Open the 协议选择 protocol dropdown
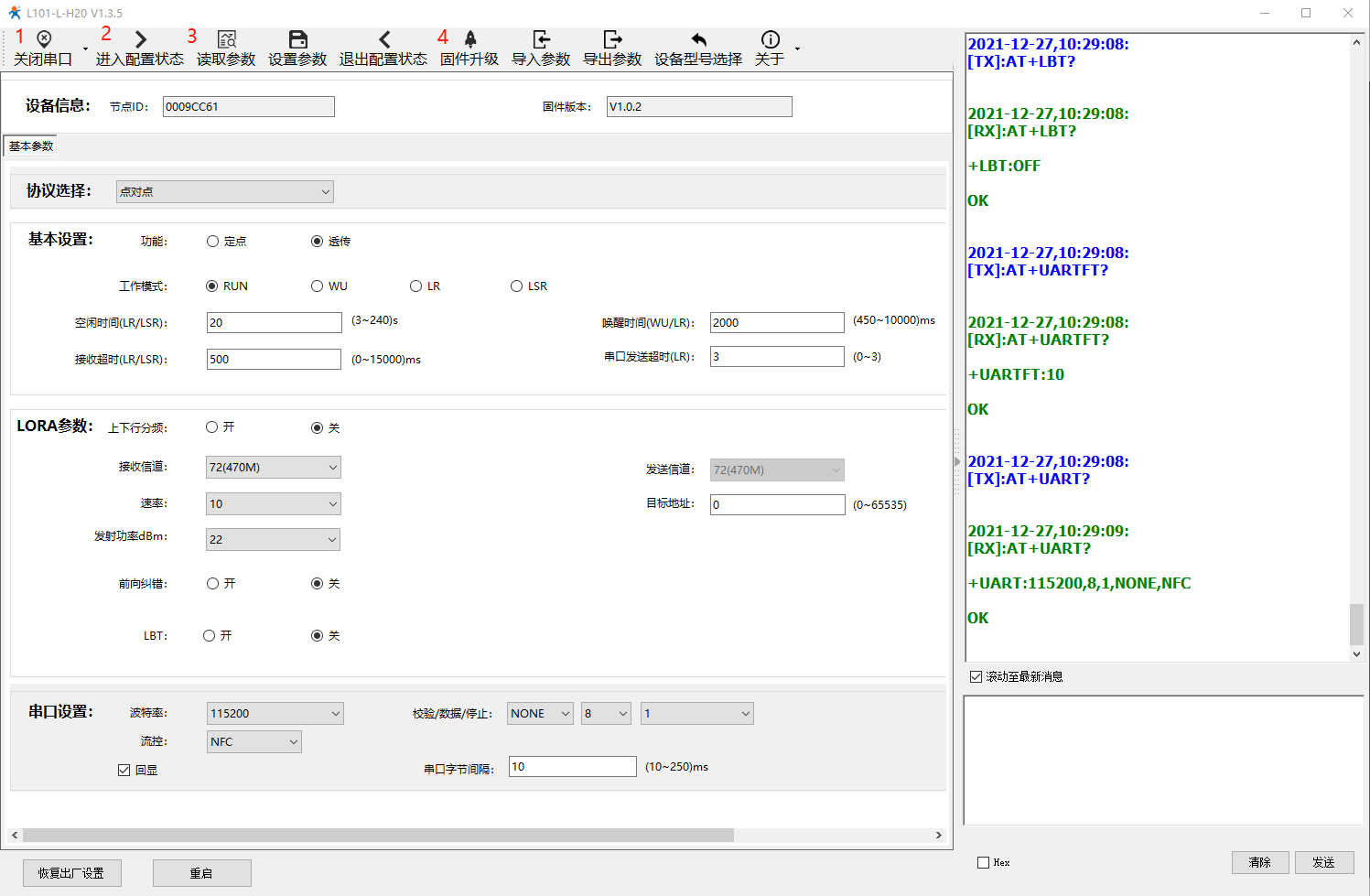This screenshot has height=896, width=1370. 225,192
